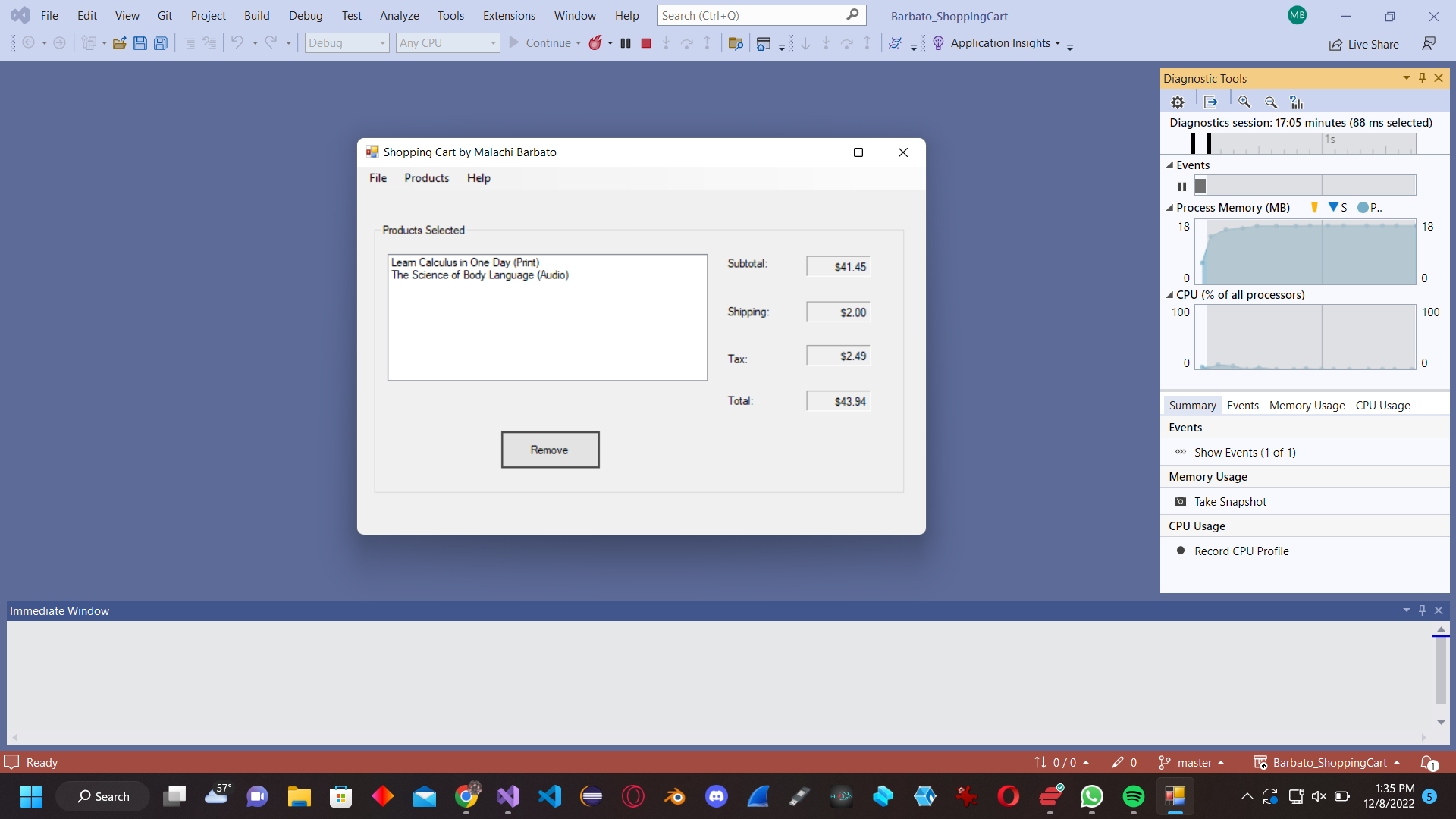
Task: Open Diagnostic Tools settings gear
Action: coord(1178,102)
